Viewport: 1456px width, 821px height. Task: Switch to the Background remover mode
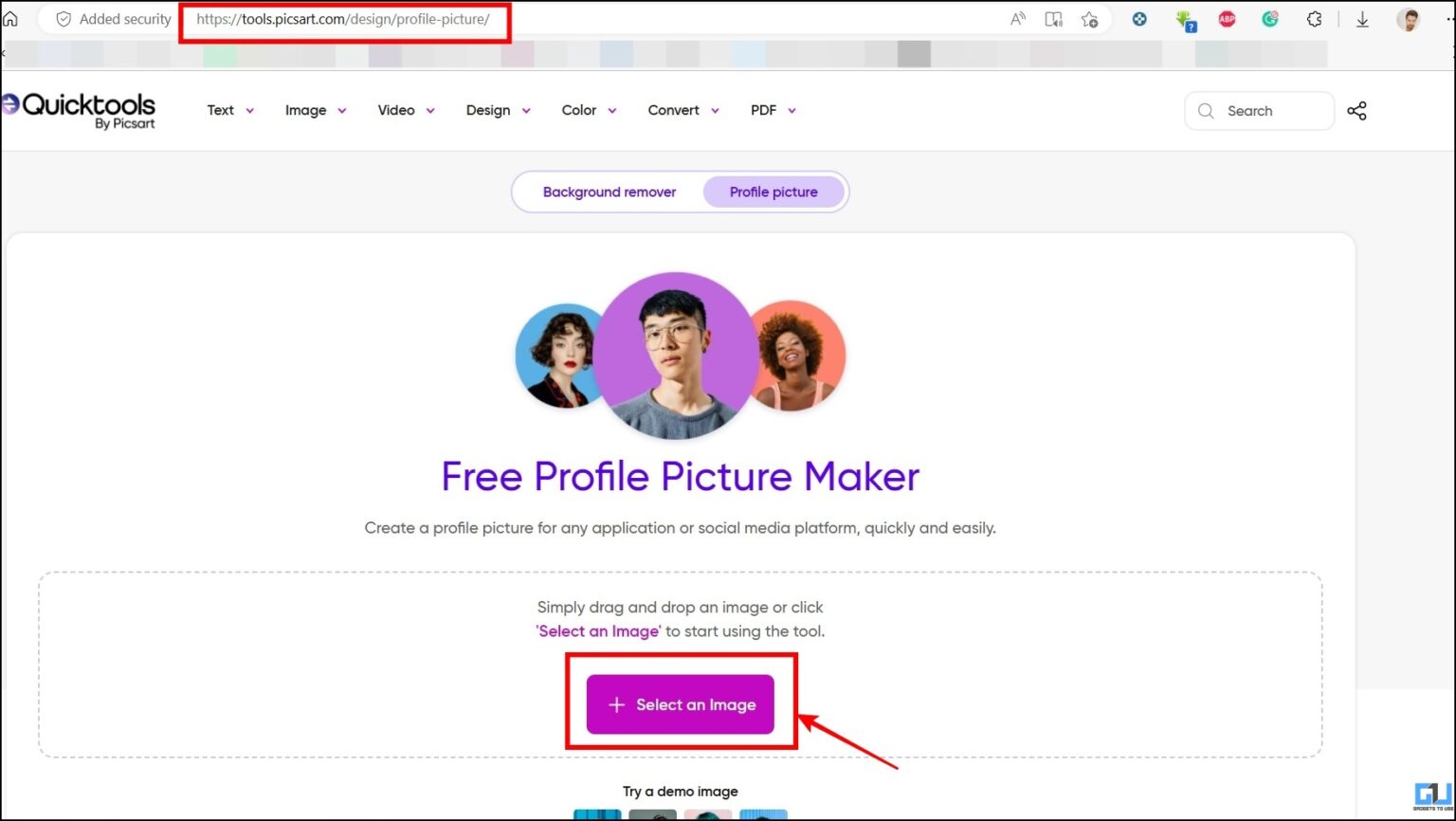click(609, 192)
